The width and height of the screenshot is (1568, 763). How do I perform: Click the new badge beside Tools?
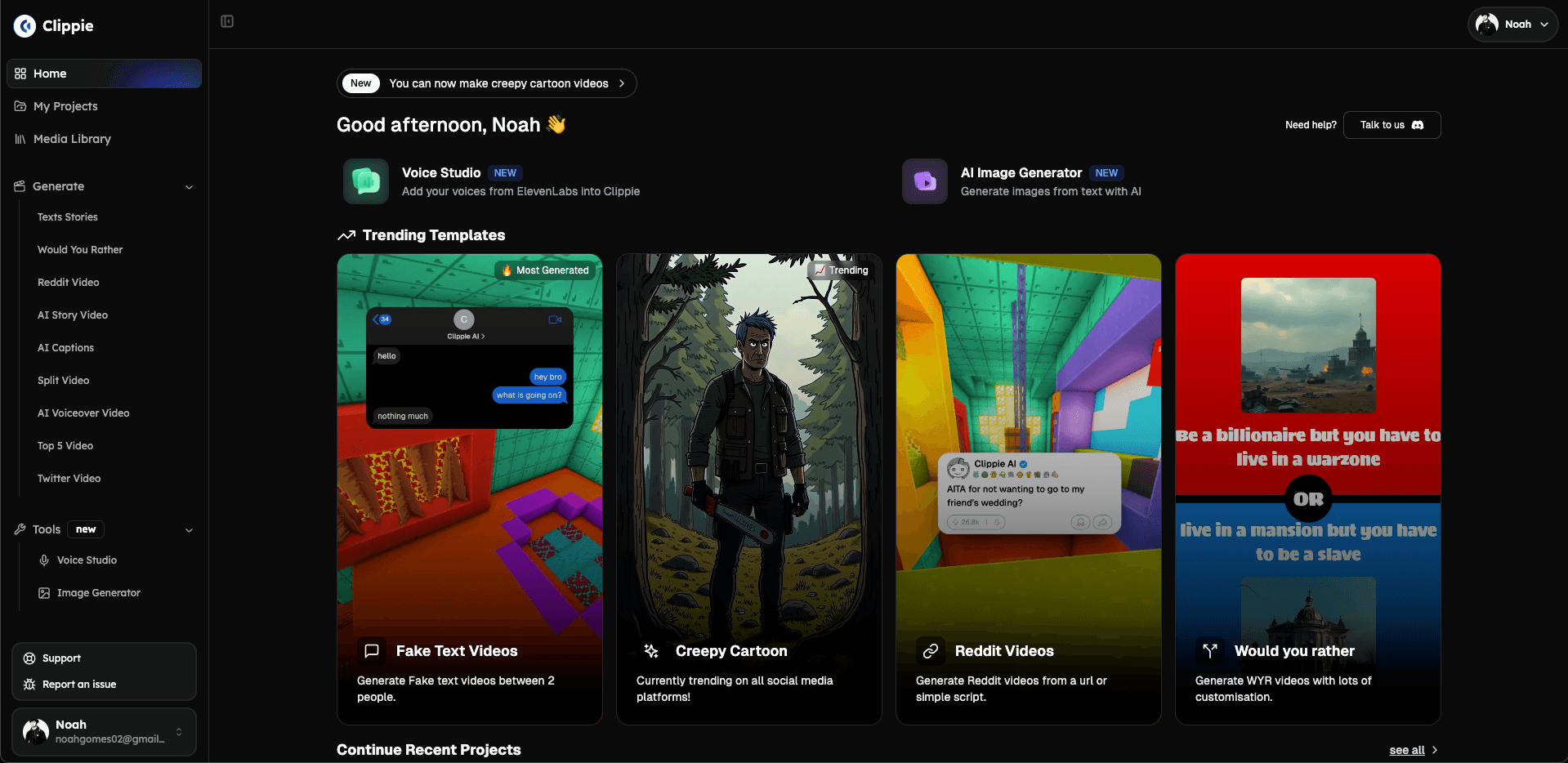pyautogui.click(x=86, y=529)
